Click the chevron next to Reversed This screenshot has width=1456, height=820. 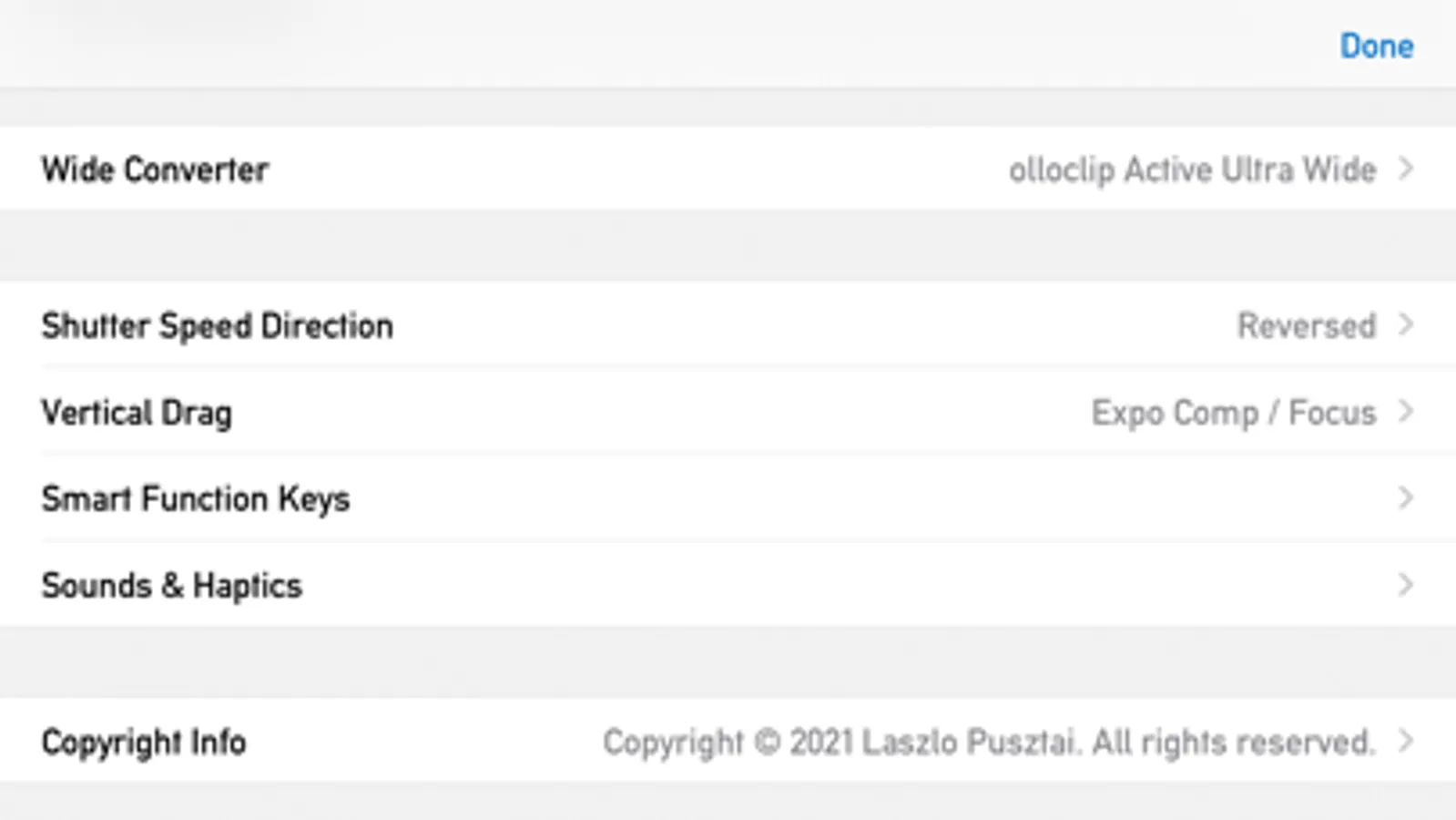pos(1406,325)
